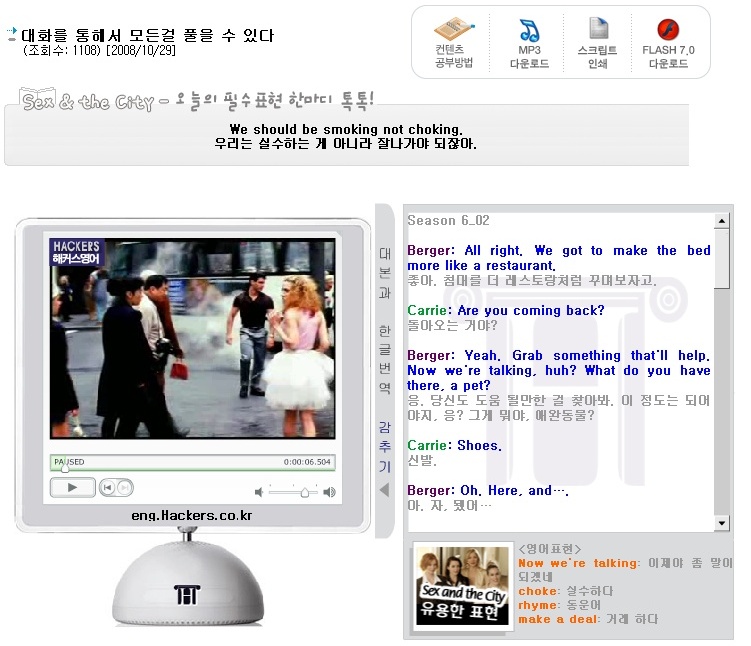Play the paused video
The height and width of the screenshot is (646, 751).
coord(72,487)
